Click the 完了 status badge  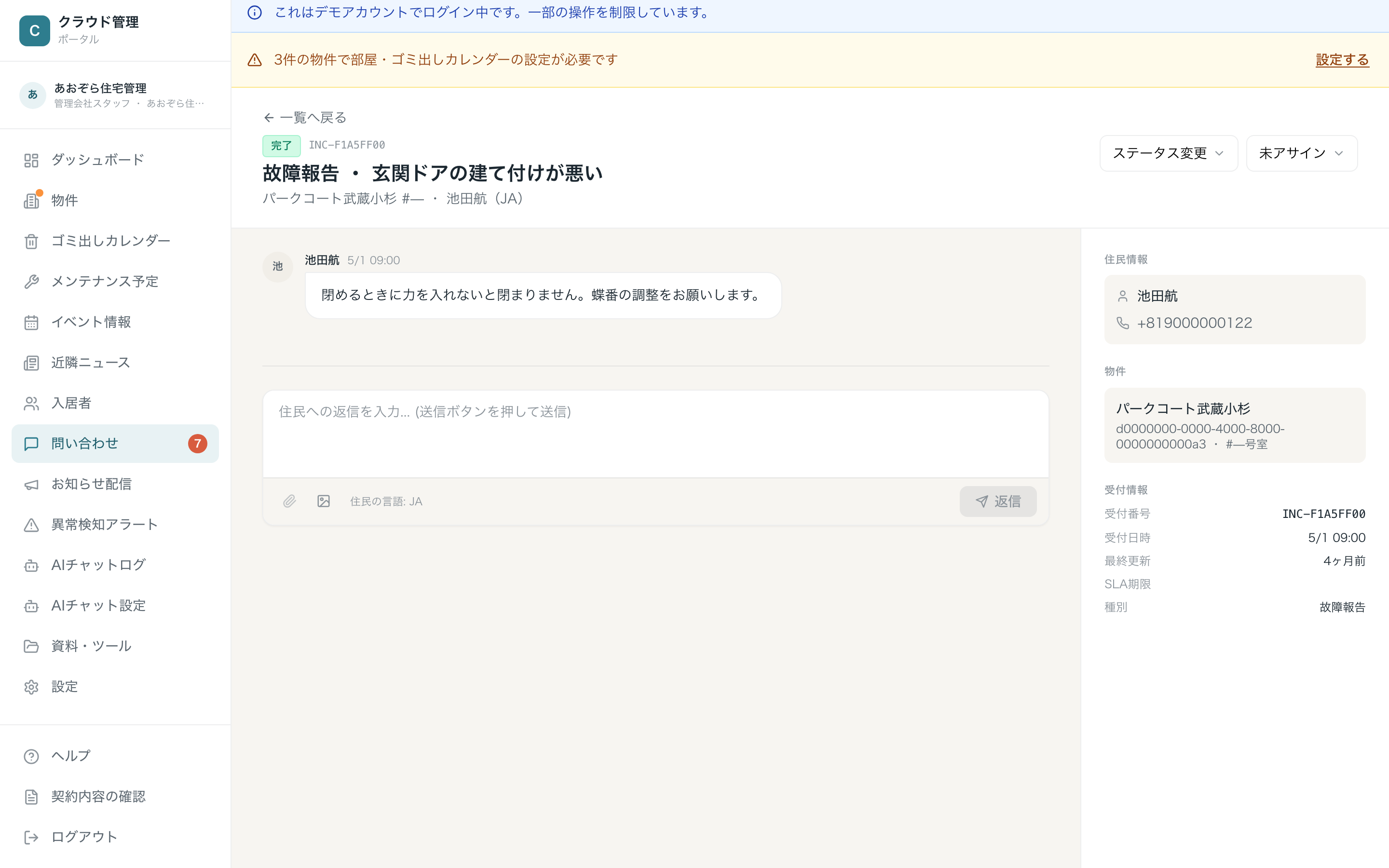point(281,146)
